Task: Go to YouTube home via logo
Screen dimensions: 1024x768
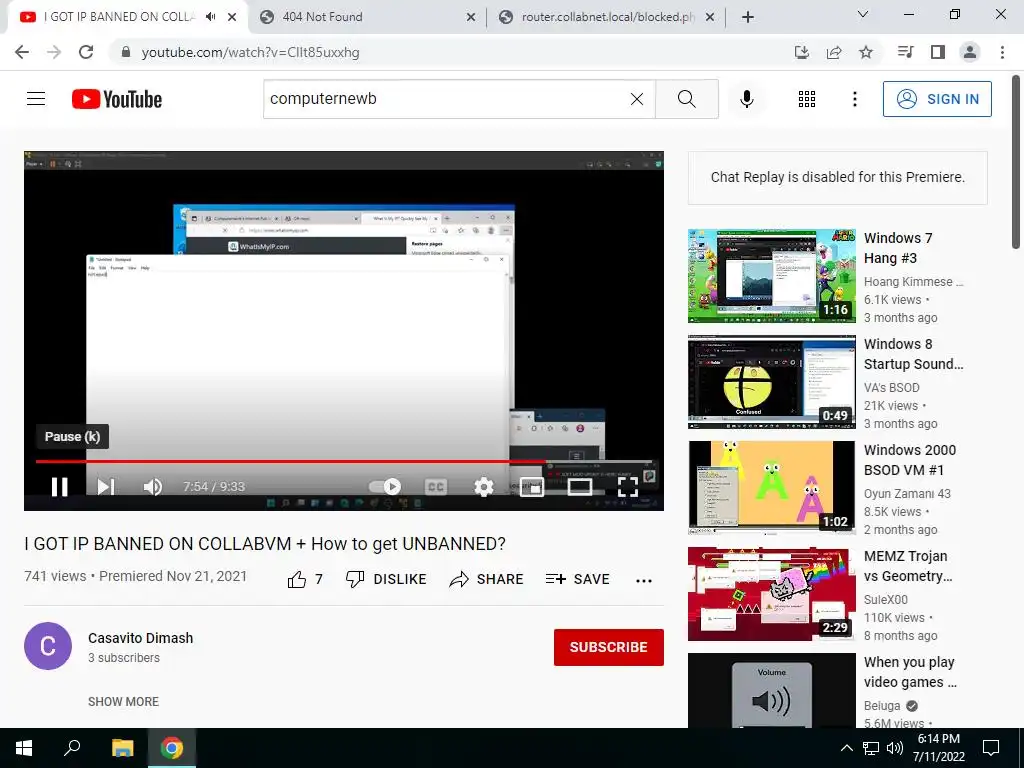Action: click(x=117, y=99)
